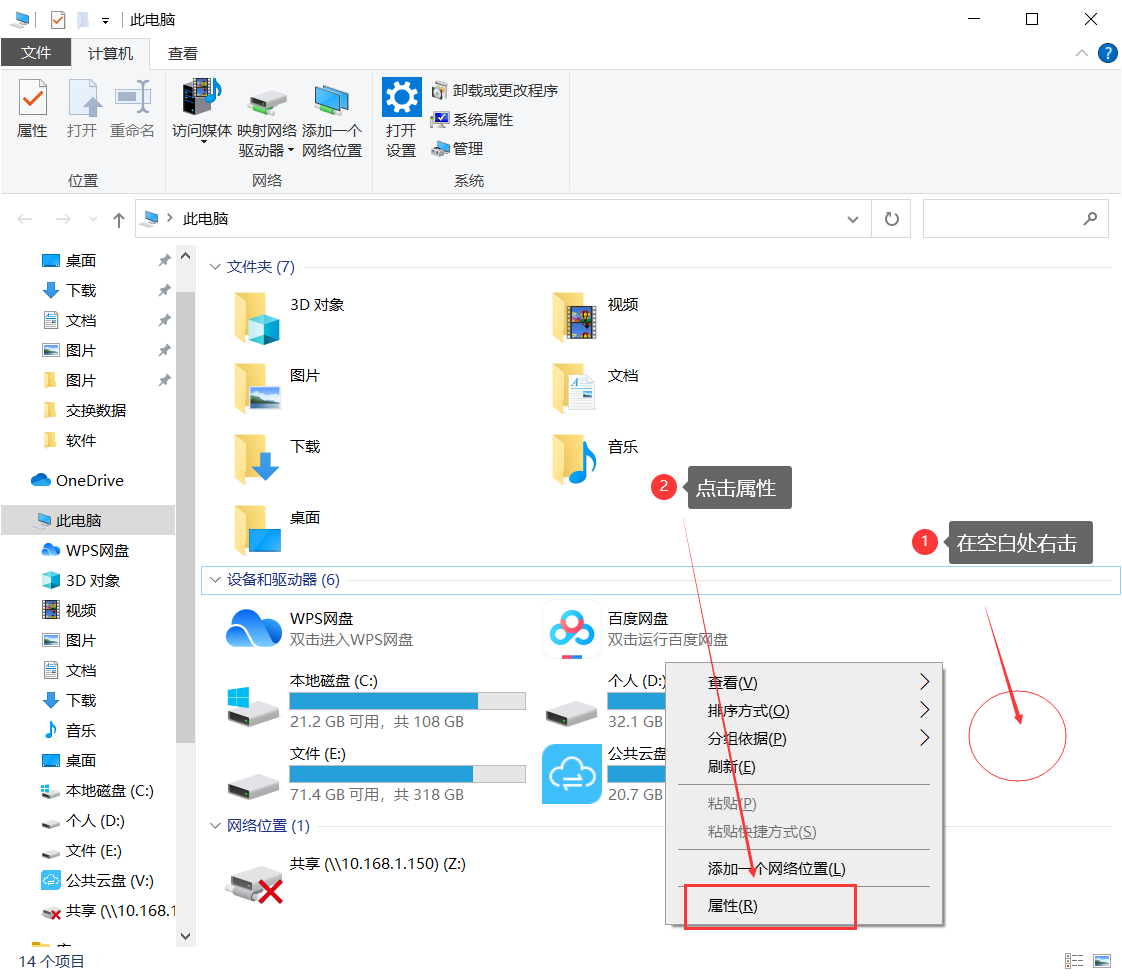
Task: Select WPS网盘 in devices list
Action: 320,628
